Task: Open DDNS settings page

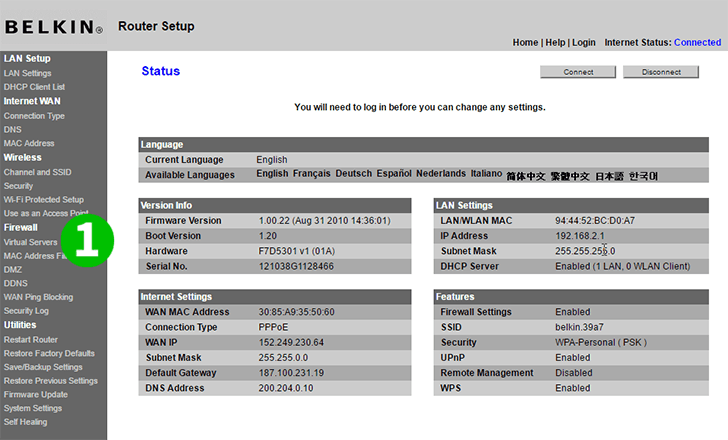Action: [15, 283]
